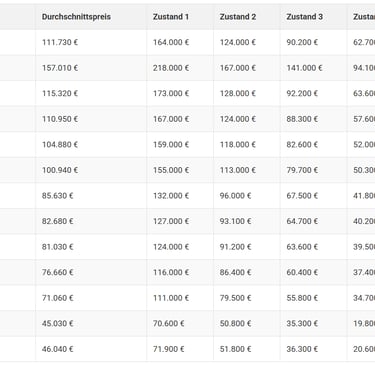Click the Durchschnittspreis column header
Image resolution: width=375 pixels, height=366 pixels.
(x=76, y=17)
